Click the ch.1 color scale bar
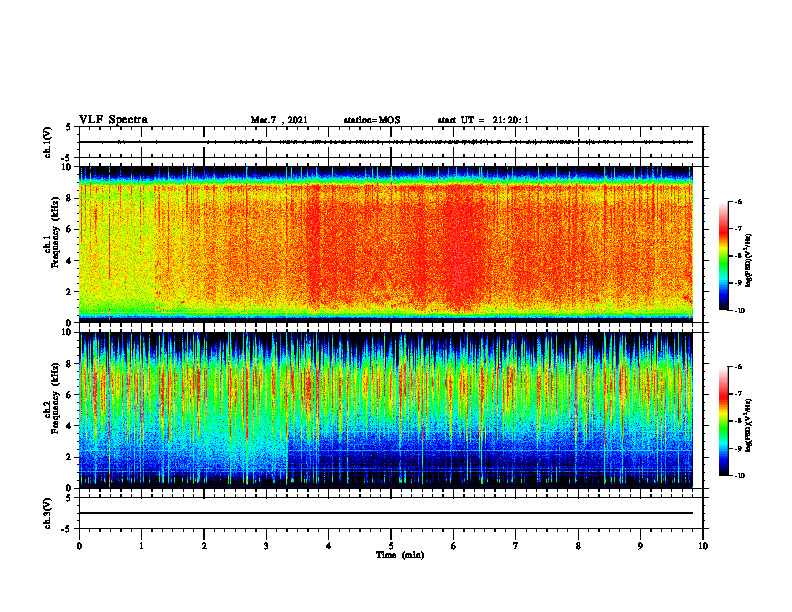The image size is (792, 612). tap(723, 256)
